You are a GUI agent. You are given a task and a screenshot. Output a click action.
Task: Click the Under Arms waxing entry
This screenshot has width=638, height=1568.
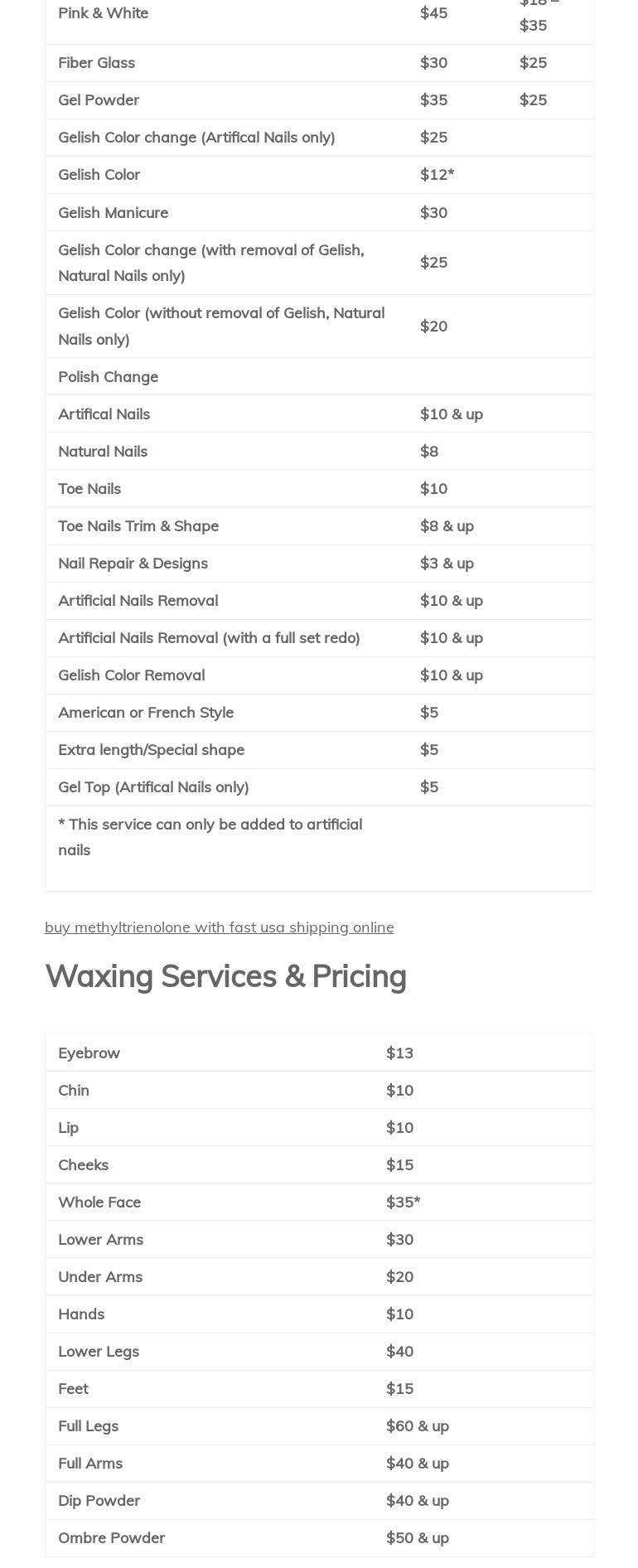(100, 1277)
